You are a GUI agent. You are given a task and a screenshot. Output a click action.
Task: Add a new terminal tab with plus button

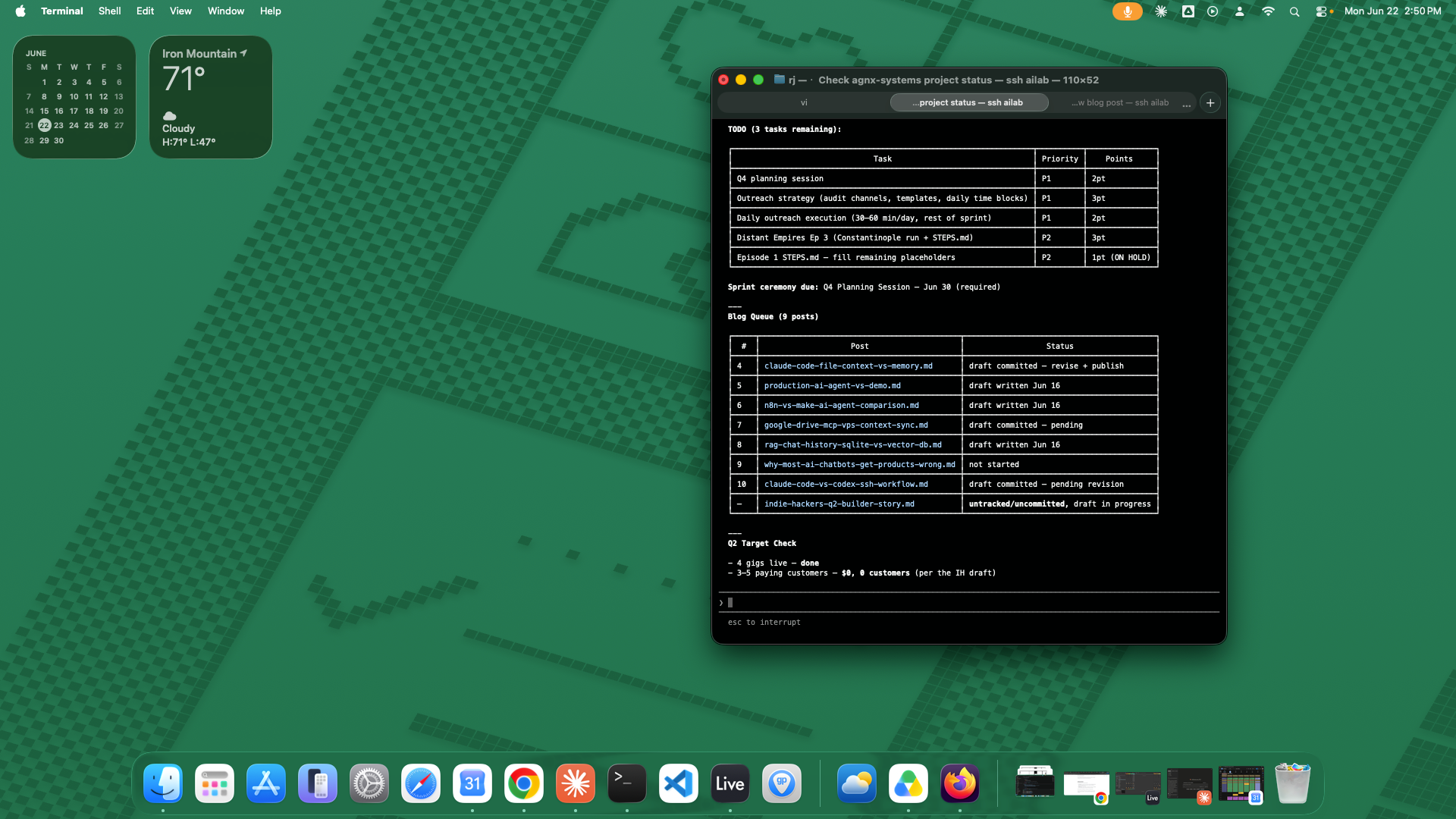[1210, 102]
